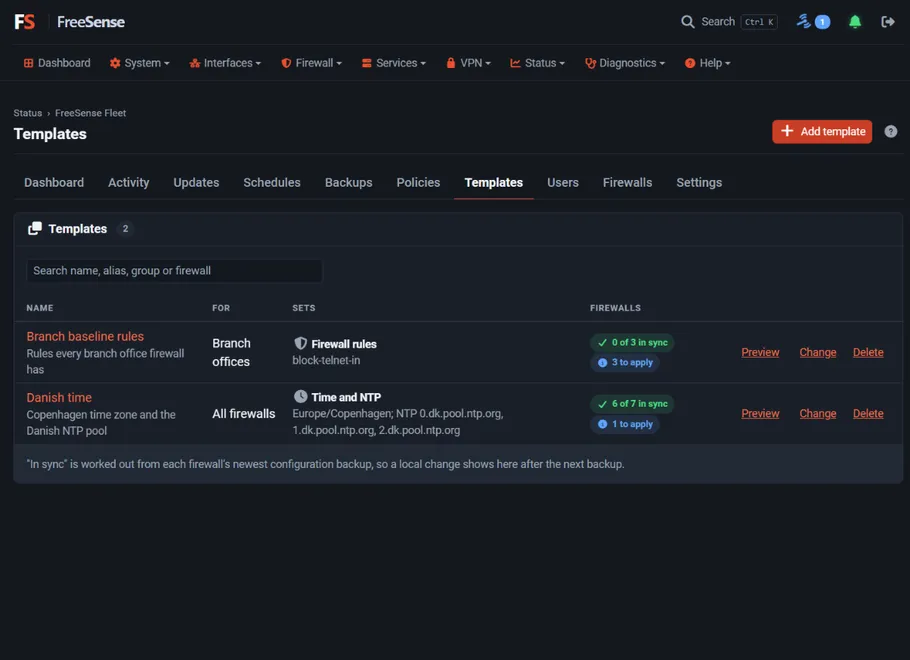The height and width of the screenshot is (660, 910).
Task: Click the Firewall rules shield icon
Action: [x=300, y=343]
